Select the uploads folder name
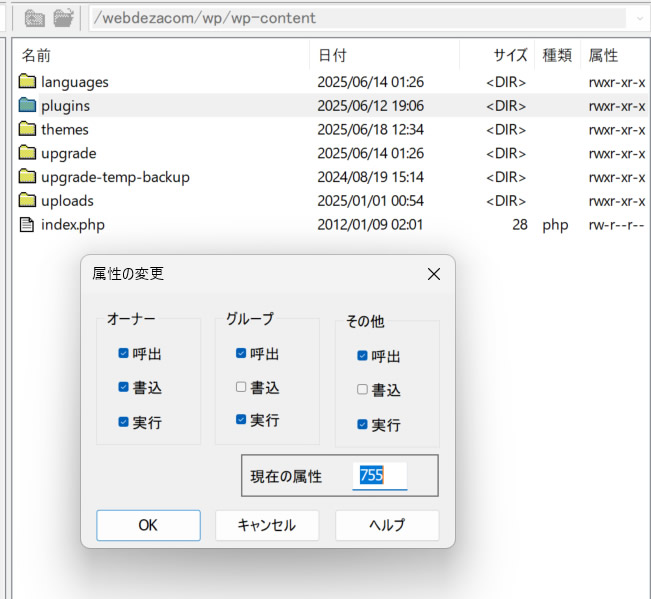 pyautogui.click(x=67, y=201)
